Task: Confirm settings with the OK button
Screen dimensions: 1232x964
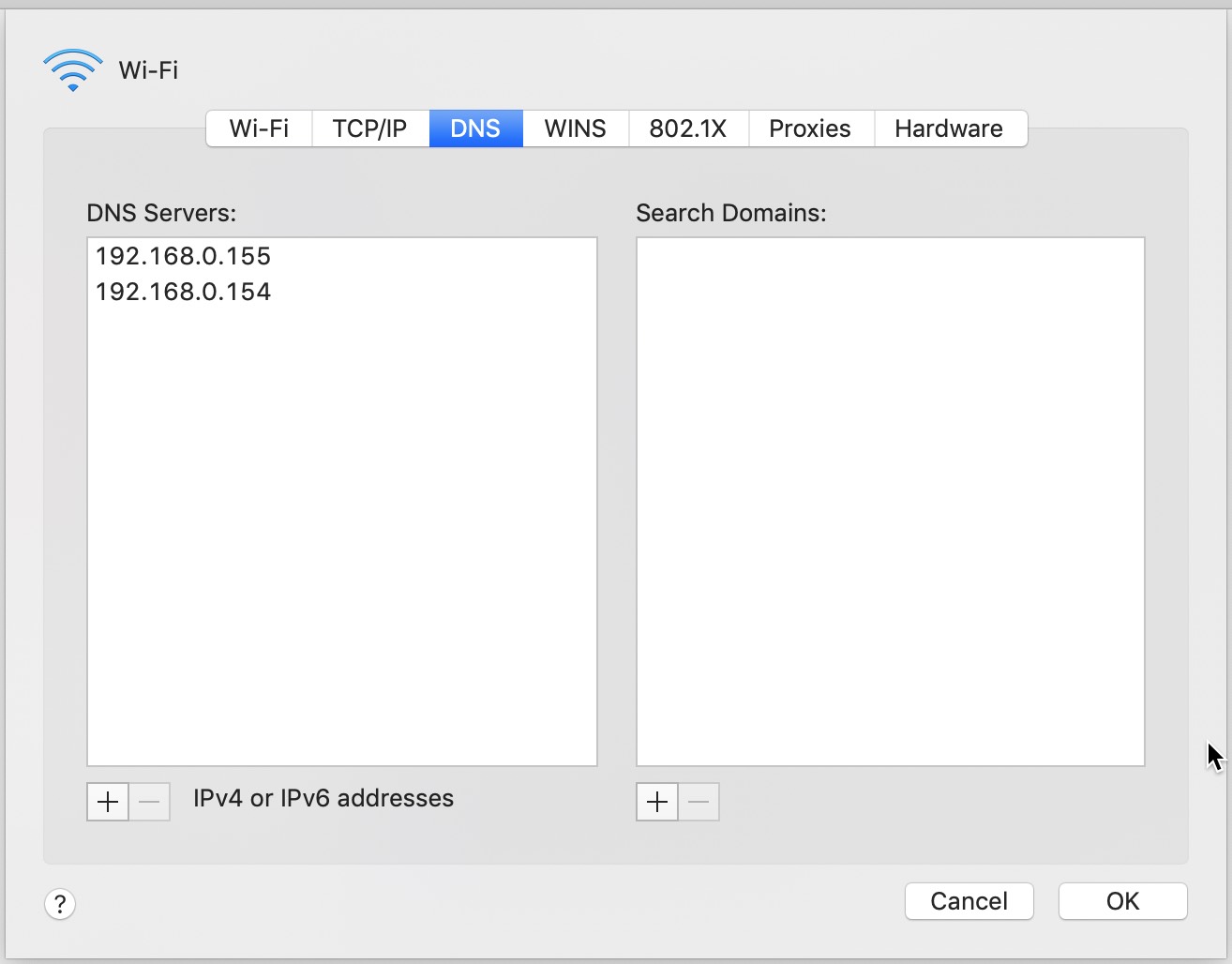Action: pyautogui.click(x=1123, y=901)
